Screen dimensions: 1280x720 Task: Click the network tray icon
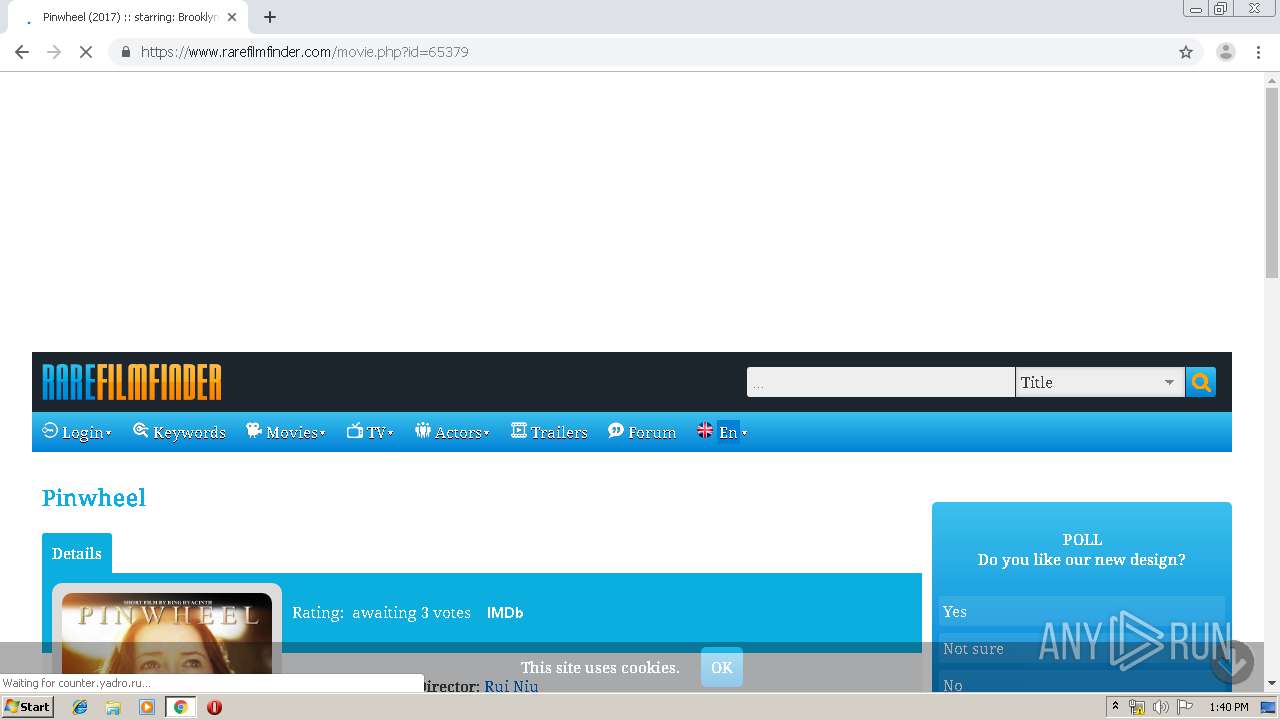pos(1137,707)
